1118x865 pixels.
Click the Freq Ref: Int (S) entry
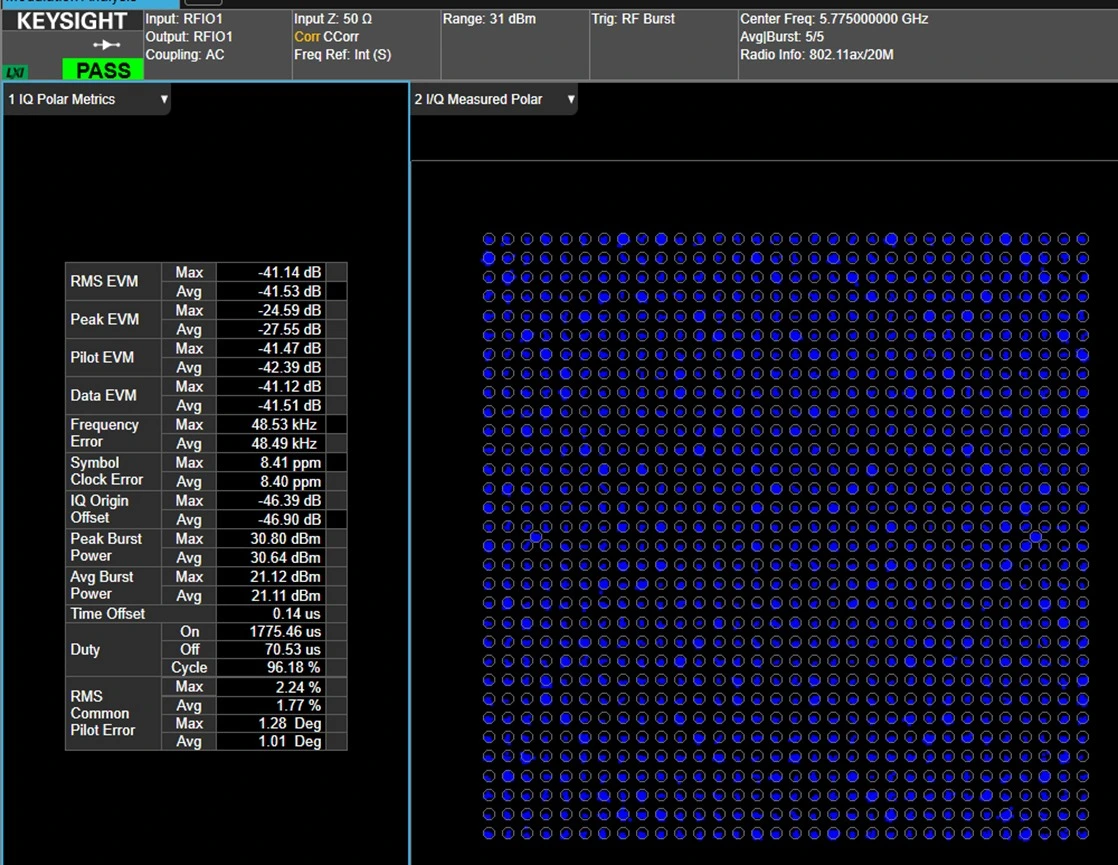(342, 54)
